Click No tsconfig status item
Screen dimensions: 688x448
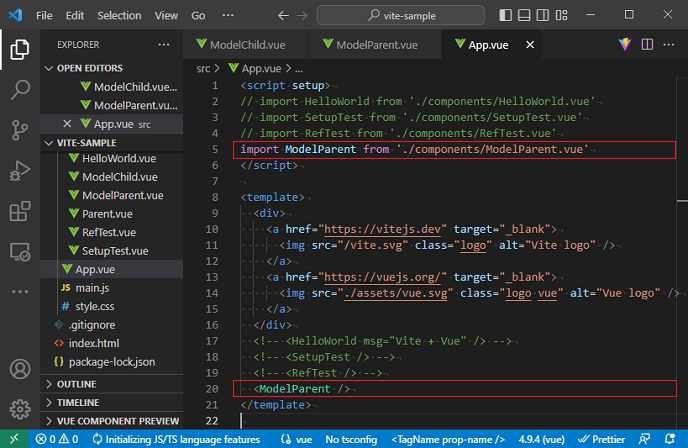[x=351, y=439]
